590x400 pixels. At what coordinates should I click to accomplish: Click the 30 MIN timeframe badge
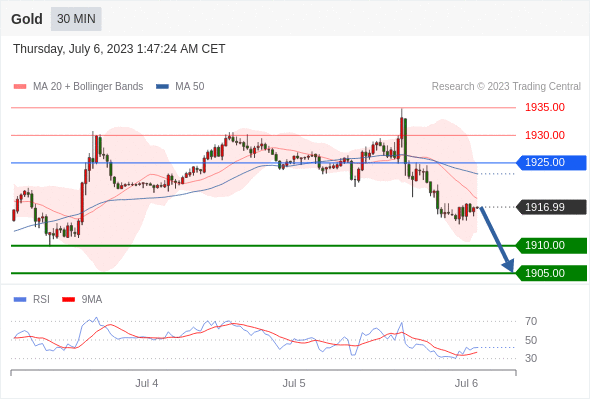[76, 19]
